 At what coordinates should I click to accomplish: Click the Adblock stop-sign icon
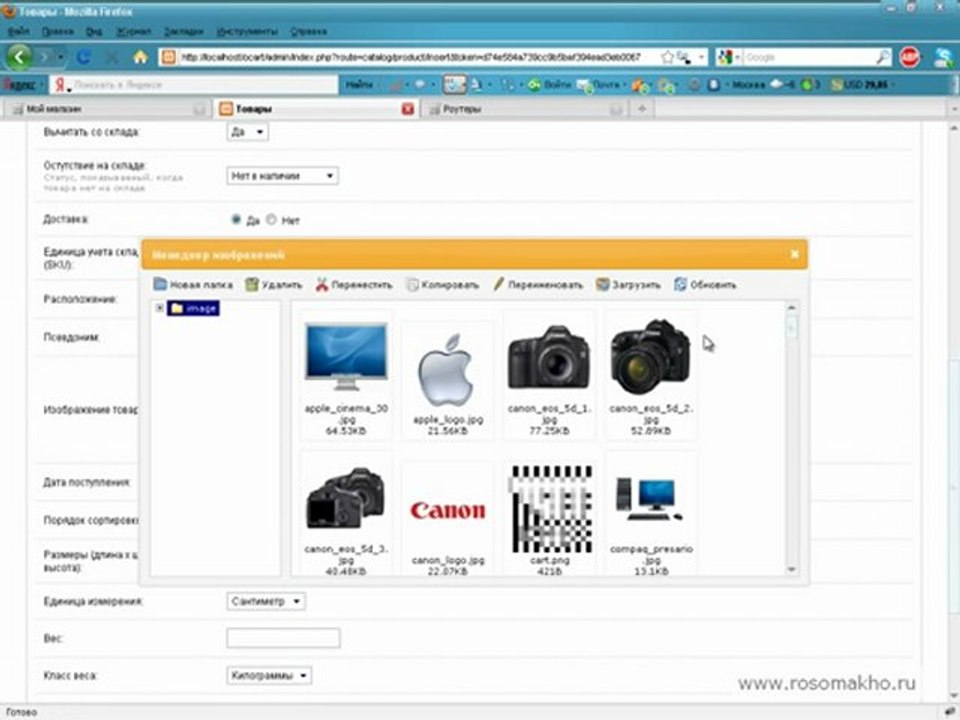909,57
